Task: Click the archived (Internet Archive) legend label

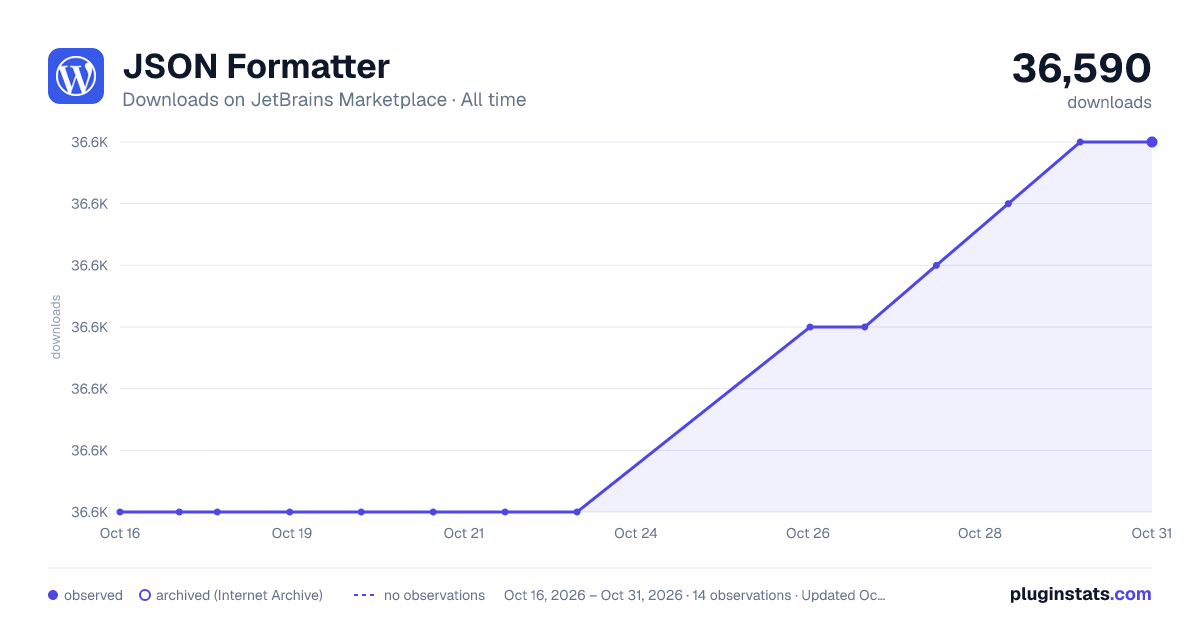Action: point(239,595)
